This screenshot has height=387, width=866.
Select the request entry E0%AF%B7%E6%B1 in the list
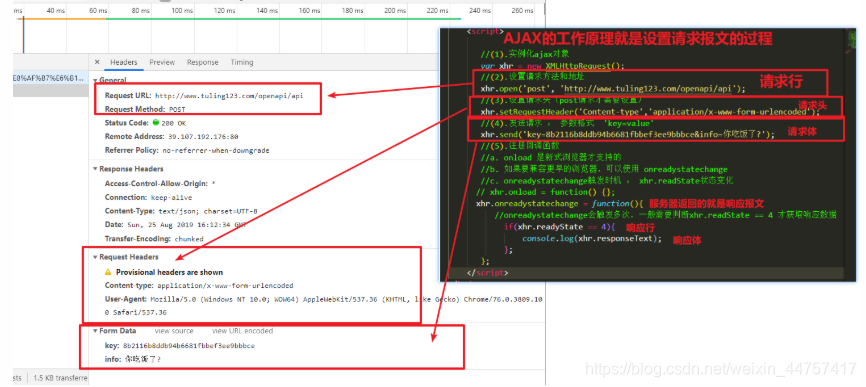48,79
